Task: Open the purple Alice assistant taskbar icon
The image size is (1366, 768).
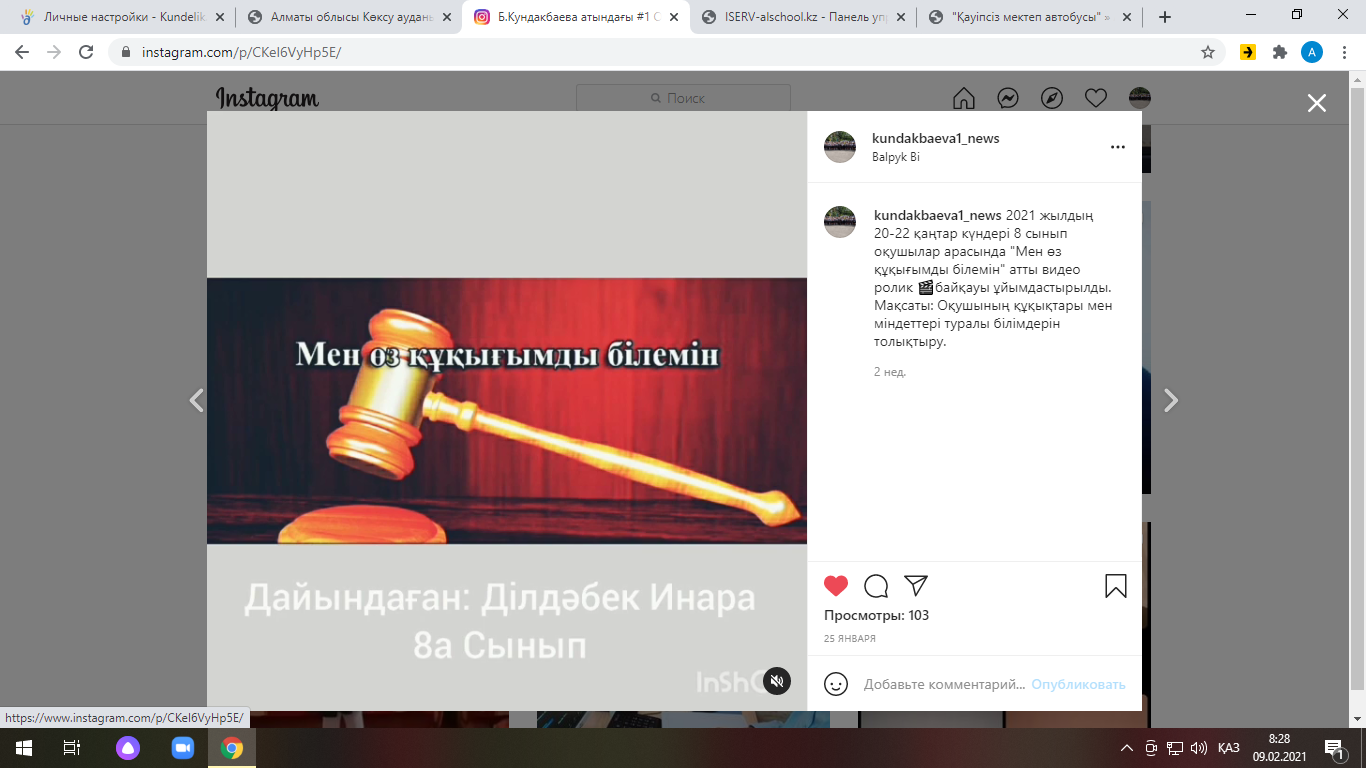Action: pos(128,747)
